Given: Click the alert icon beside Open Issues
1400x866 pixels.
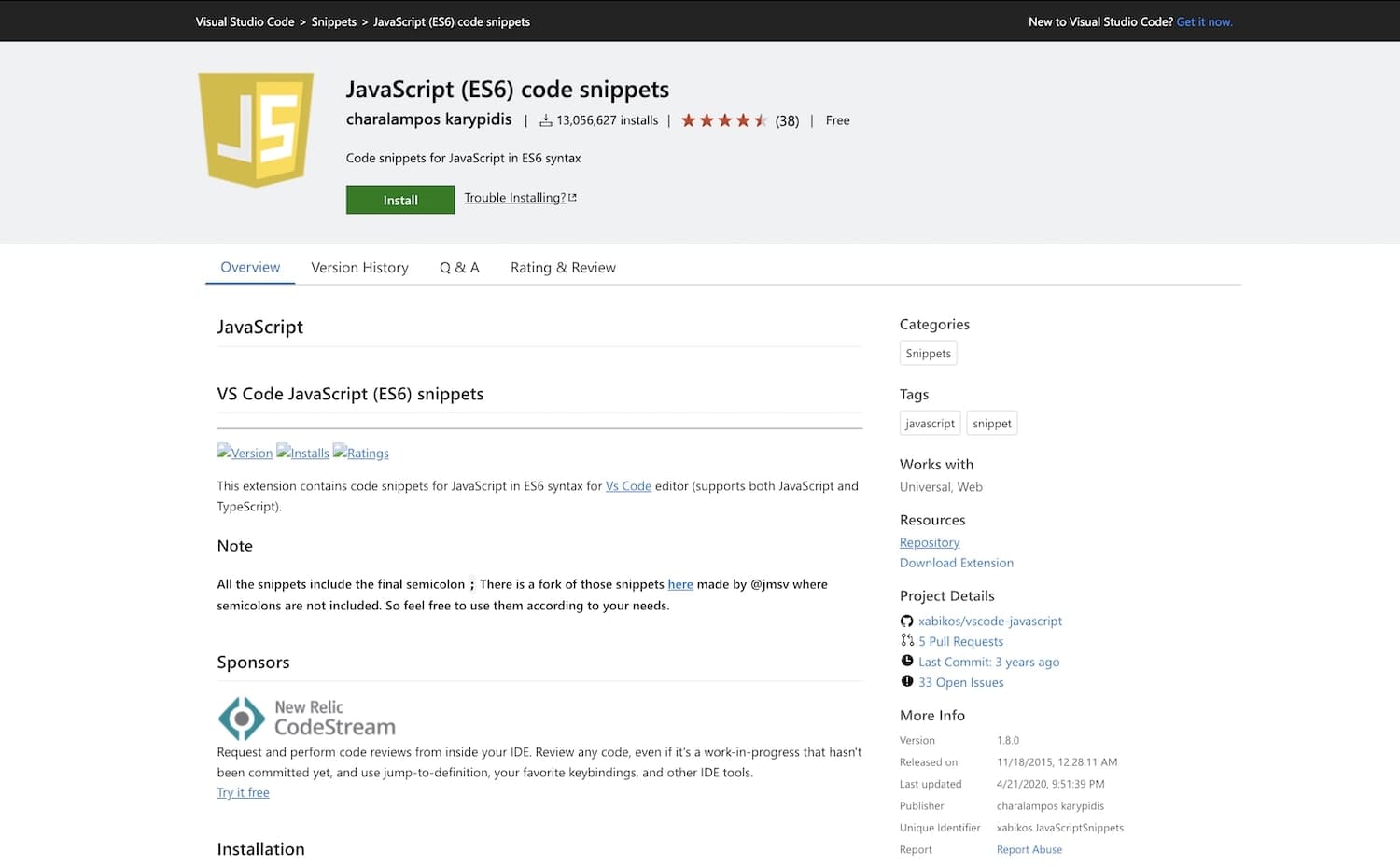Looking at the screenshot, I should point(906,681).
